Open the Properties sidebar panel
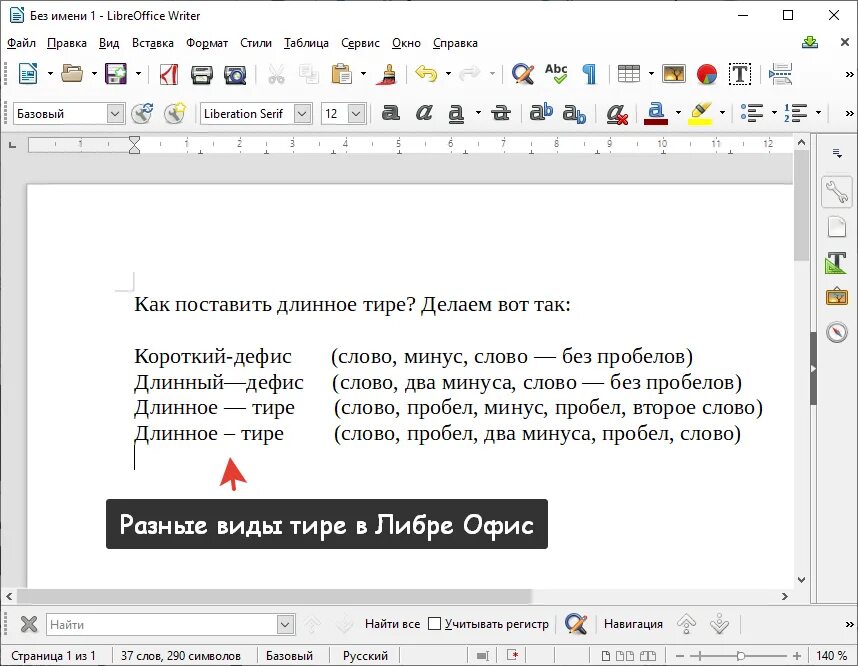 click(x=837, y=192)
